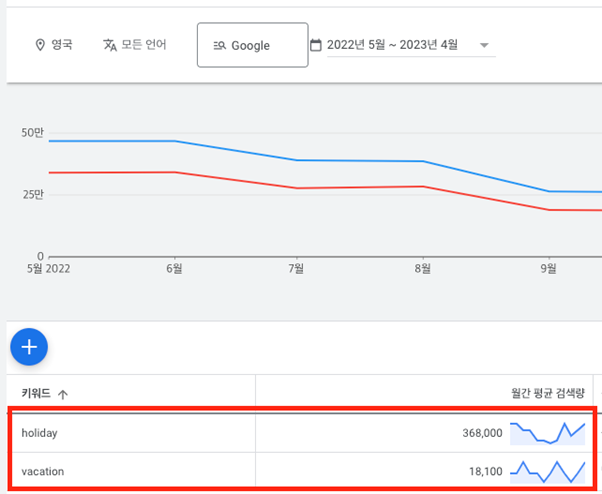Click the 8월 label on chart axis

422,269
